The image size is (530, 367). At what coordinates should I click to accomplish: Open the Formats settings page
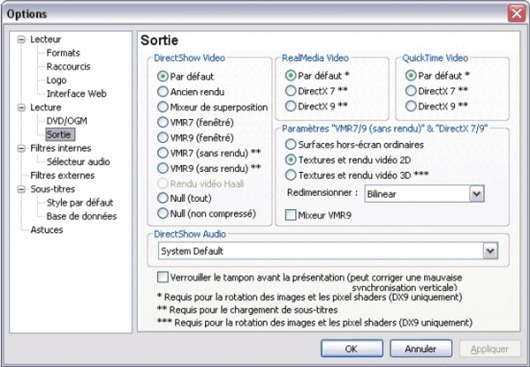pyautogui.click(x=63, y=53)
